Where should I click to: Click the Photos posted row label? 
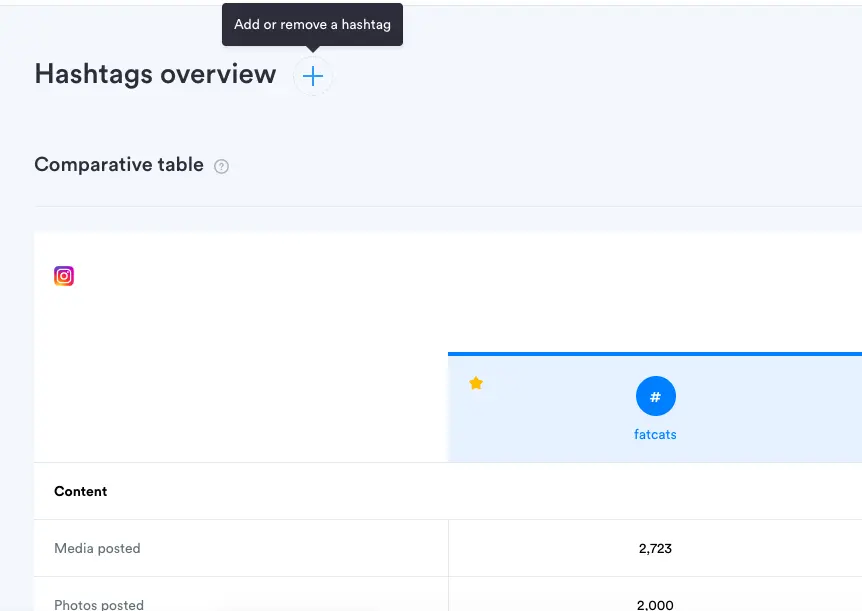99,604
